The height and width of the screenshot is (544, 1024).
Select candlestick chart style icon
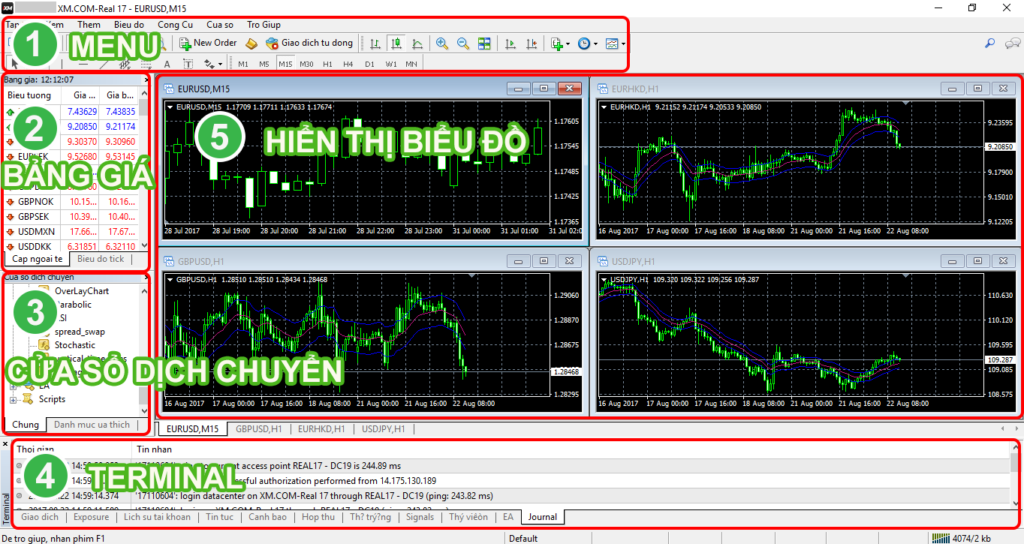tap(395, 43)
